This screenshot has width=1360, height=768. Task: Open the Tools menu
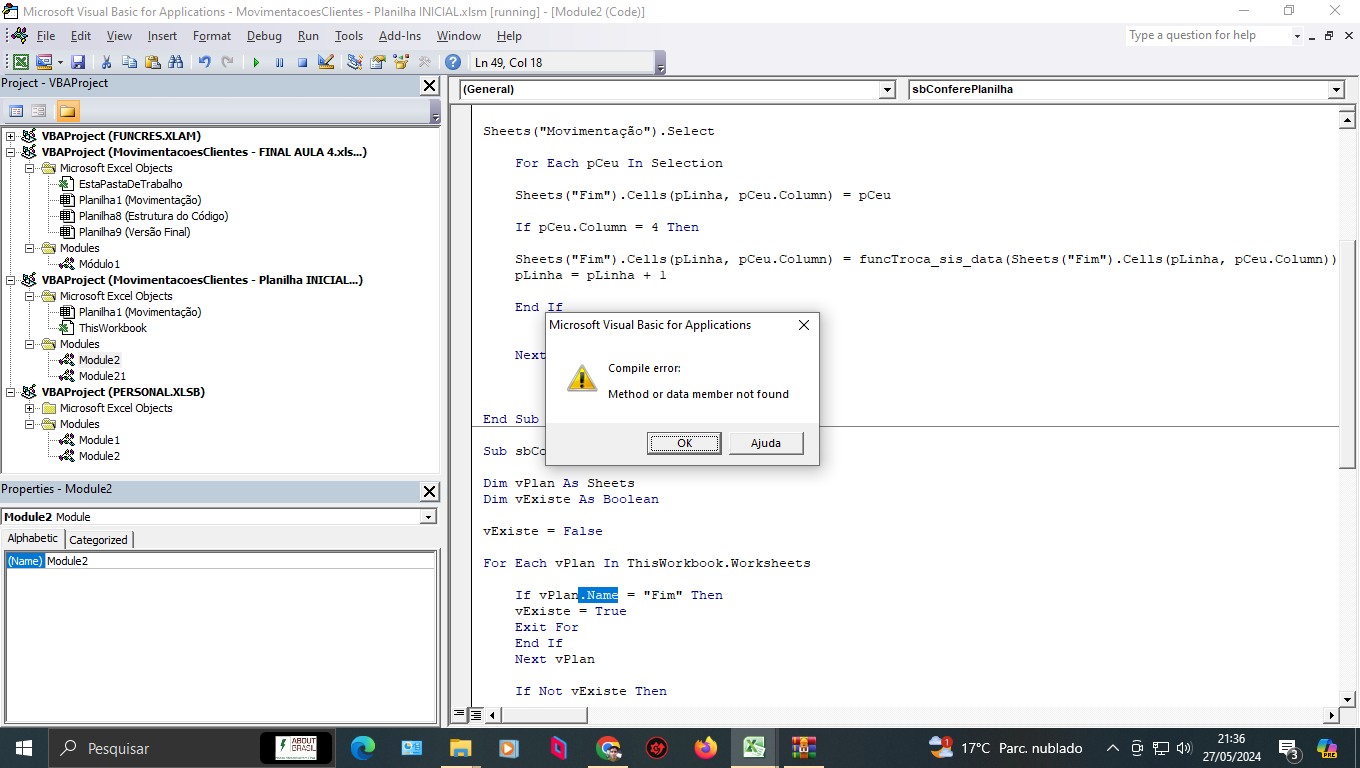click(x=349, y=36)
